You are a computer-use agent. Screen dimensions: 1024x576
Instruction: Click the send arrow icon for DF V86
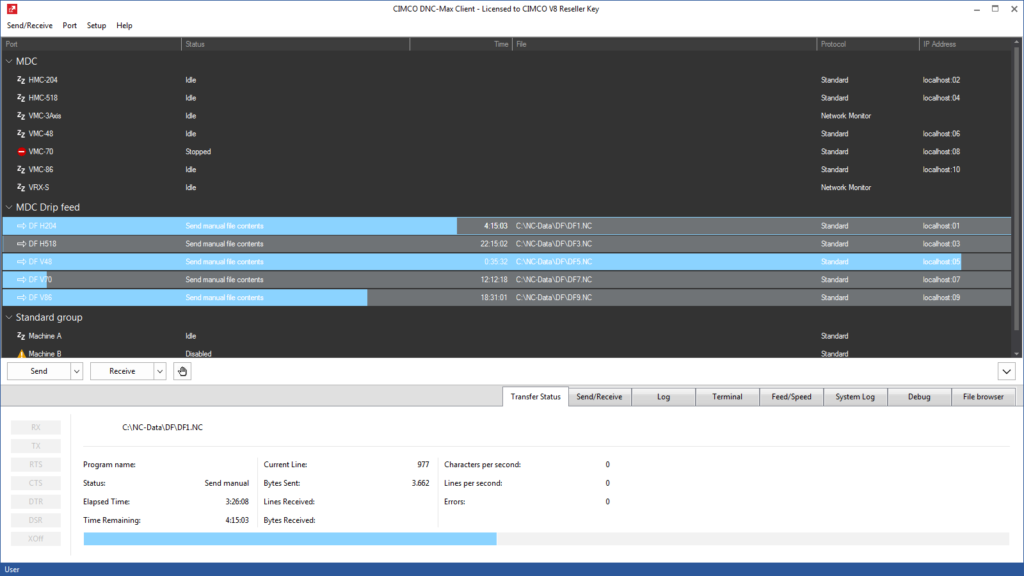click(21, 297)
